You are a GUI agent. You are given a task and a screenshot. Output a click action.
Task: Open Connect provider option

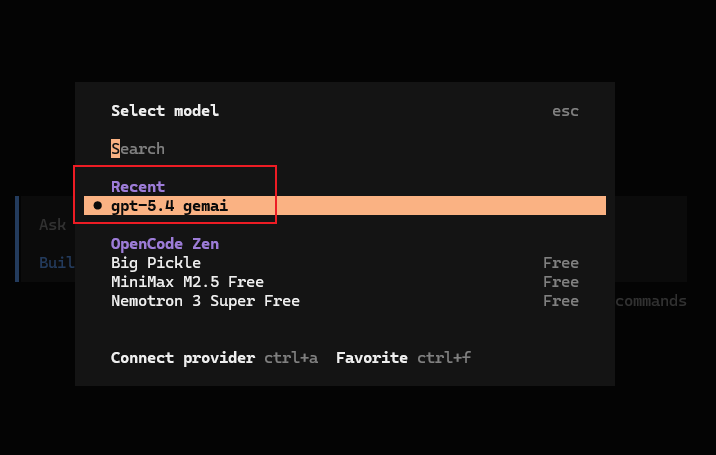coord(183,358)
